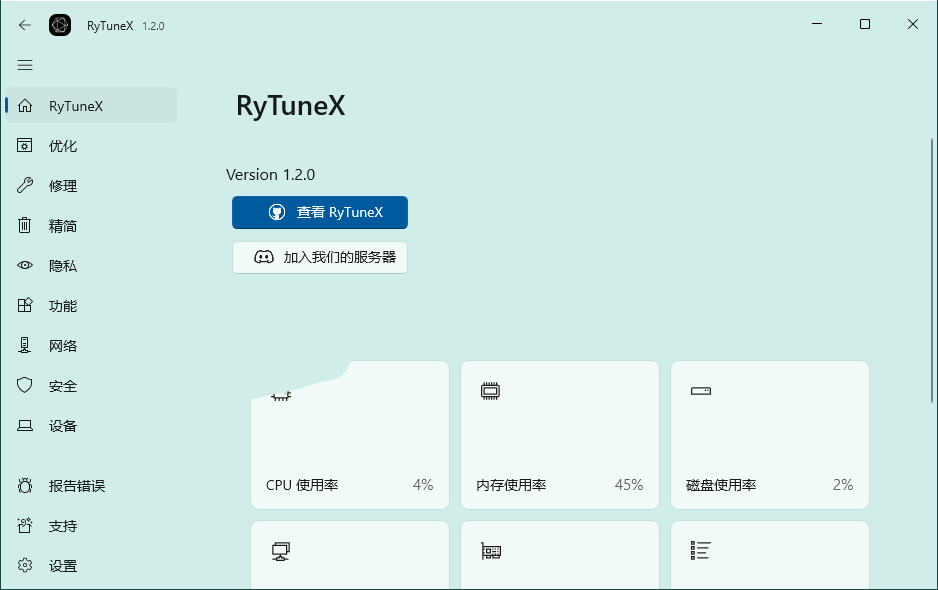Click the network icon next to 网络
Screen dimensions: 938x590
coord(25,345)
